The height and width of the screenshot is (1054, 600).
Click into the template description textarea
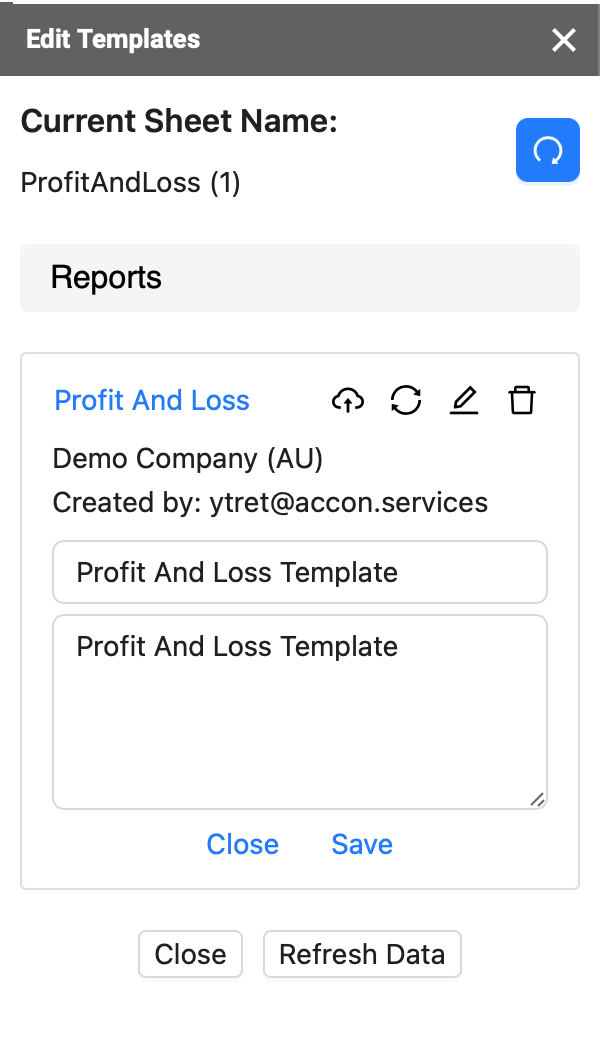[x=300, y=712]
